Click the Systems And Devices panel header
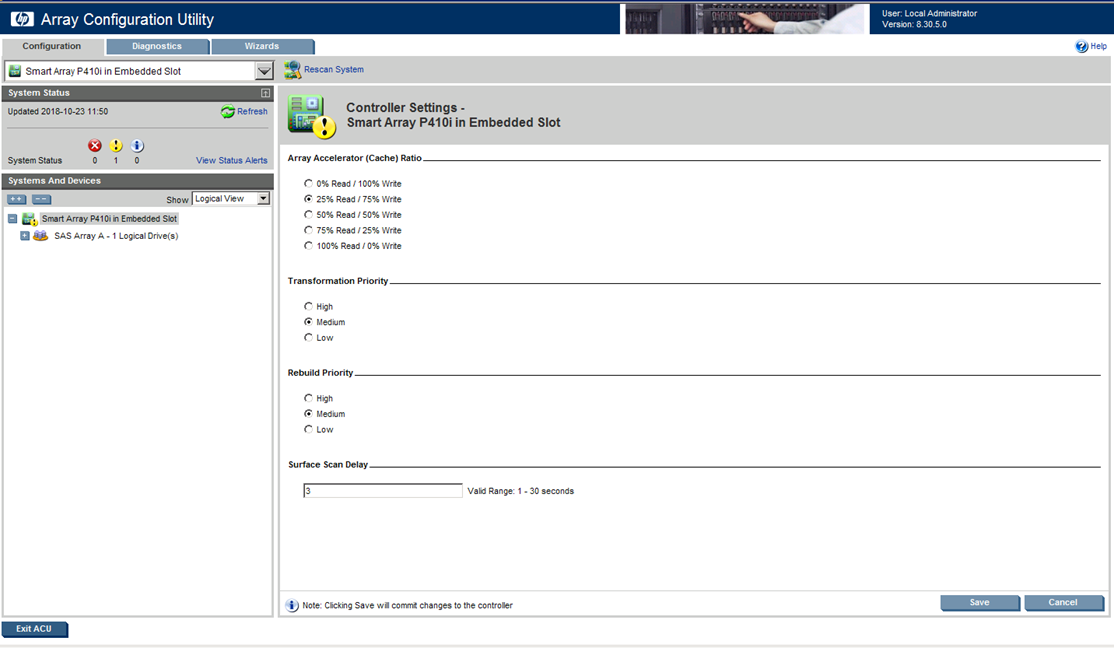This screenshot has height=648, width=1114. point(138,181)
